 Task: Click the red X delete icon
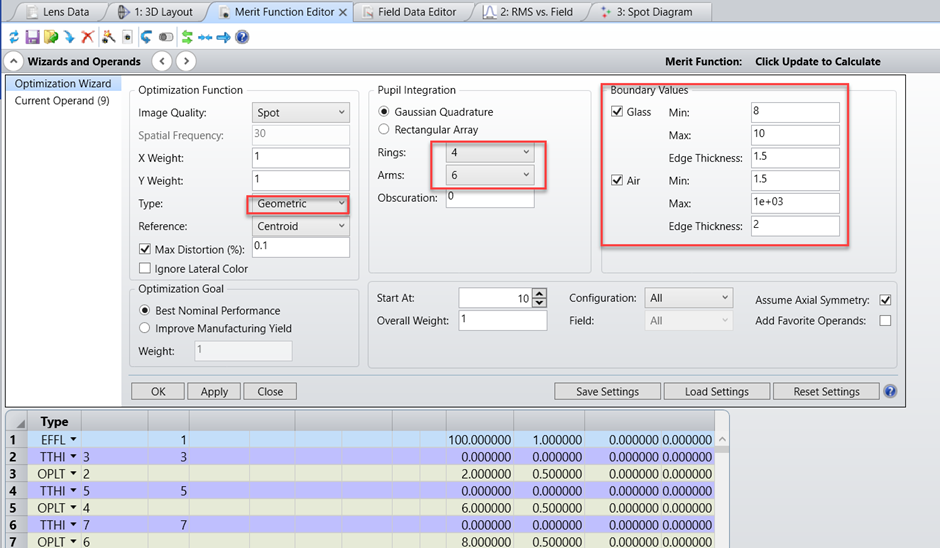pos(87,37)
